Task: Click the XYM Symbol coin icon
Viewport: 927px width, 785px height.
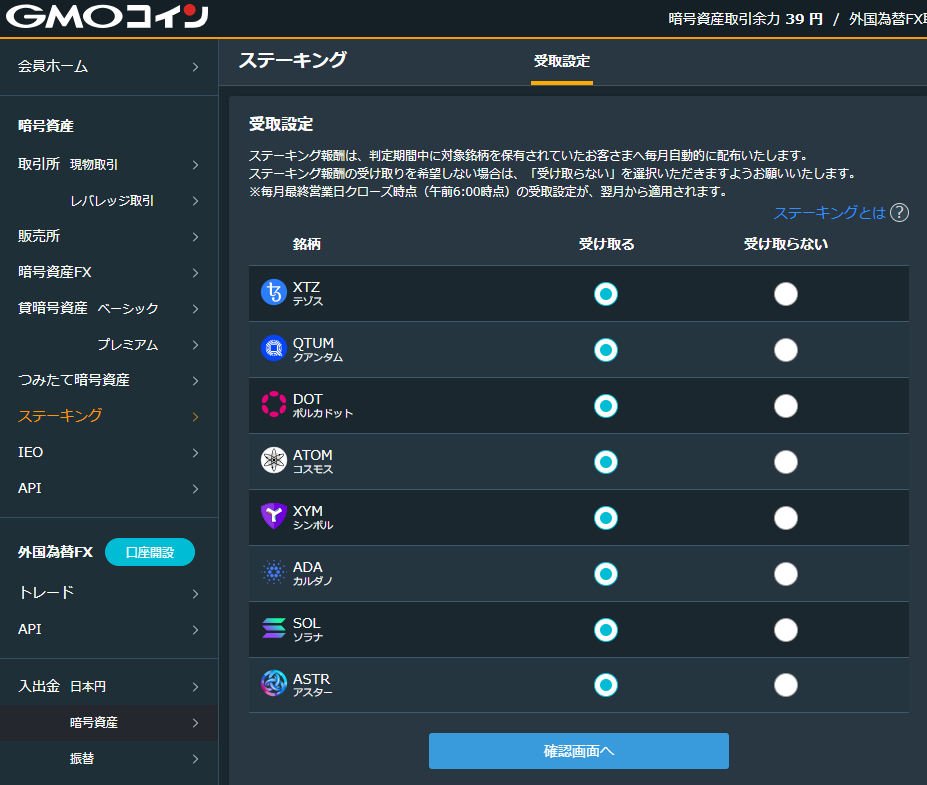Action: 274,516
